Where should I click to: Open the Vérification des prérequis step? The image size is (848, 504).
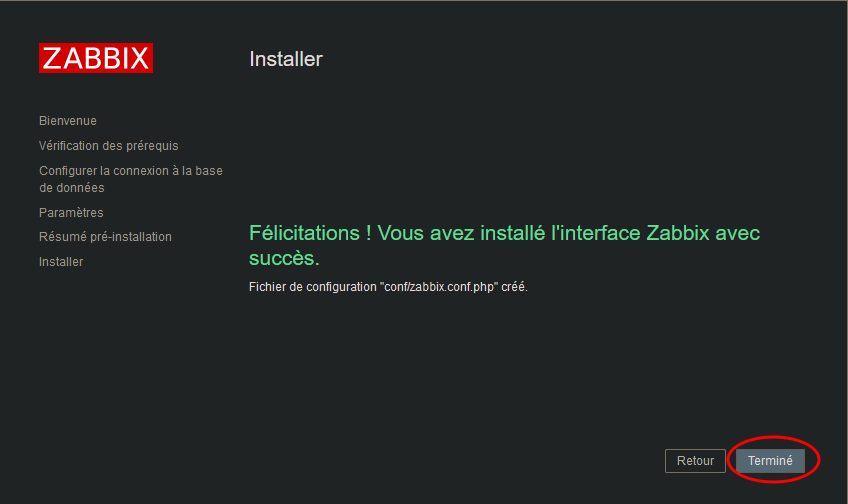point(108,146)
